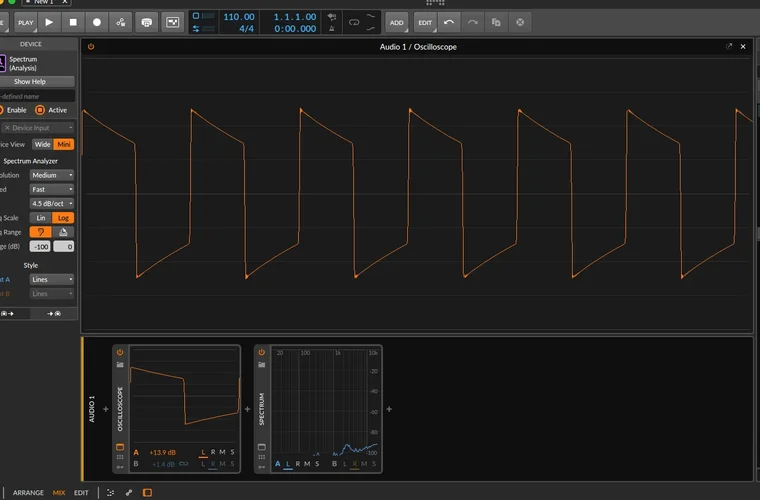
Task: Select Log frequency scale
Action: (63, 217)
